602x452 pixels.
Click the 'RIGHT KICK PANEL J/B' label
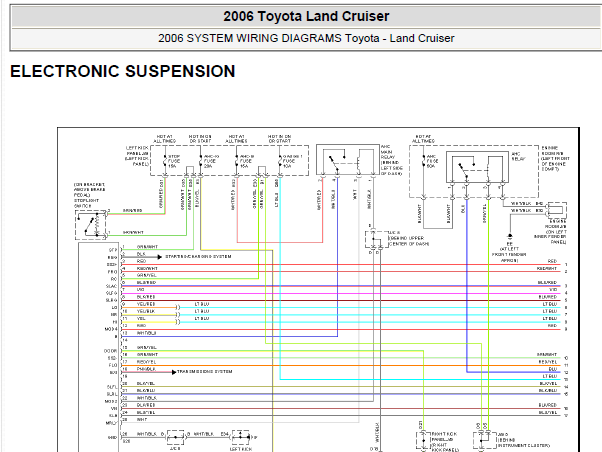[x=445, y=442]
